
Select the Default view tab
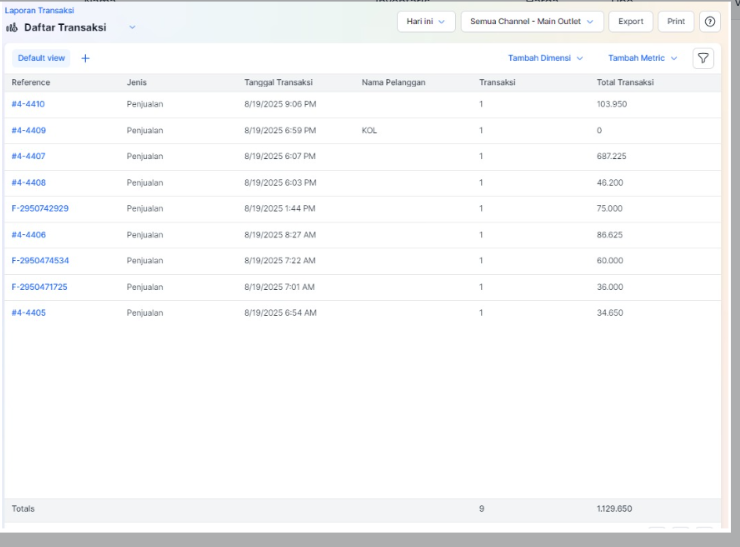tap(41, 58)
